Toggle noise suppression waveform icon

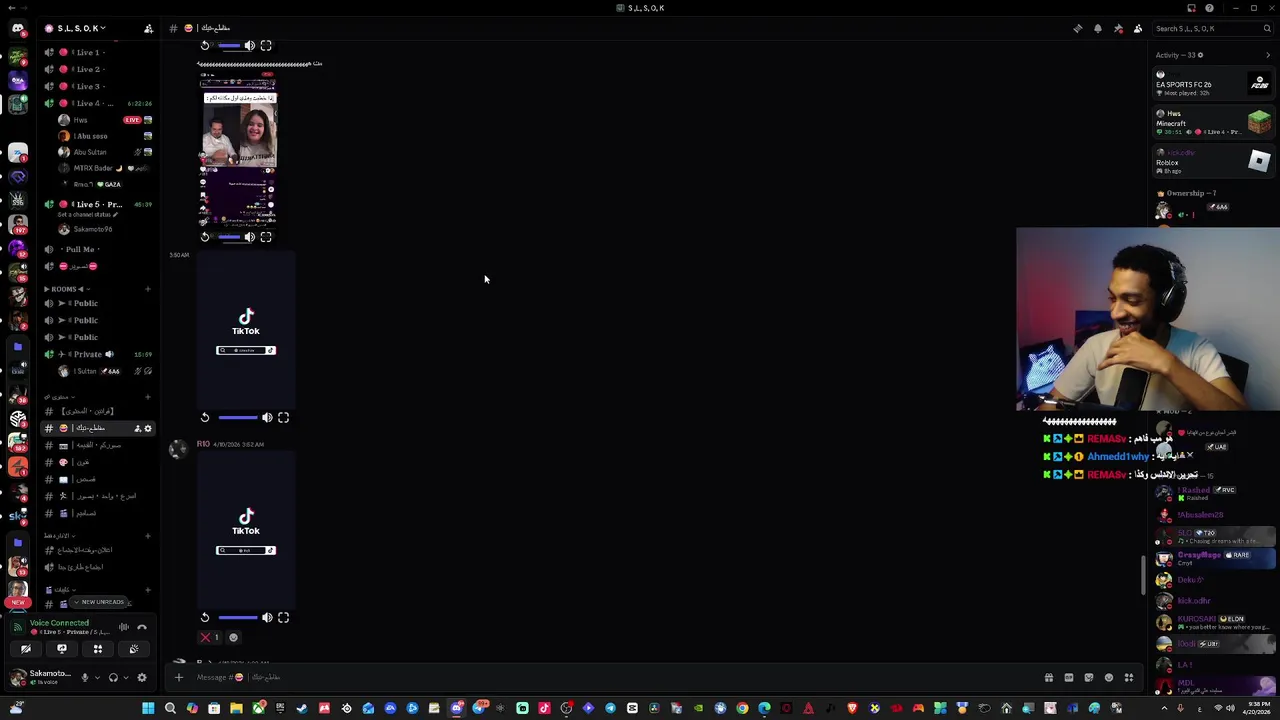124,627
